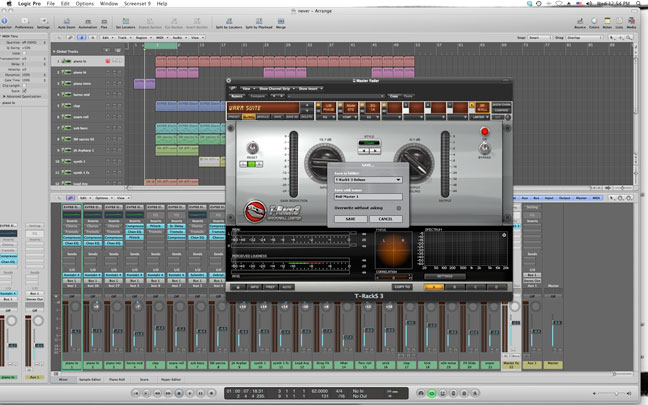Toggle the Bypass button in plug-in header
This screenshot has width=648, height=405.
coord(237,96)
